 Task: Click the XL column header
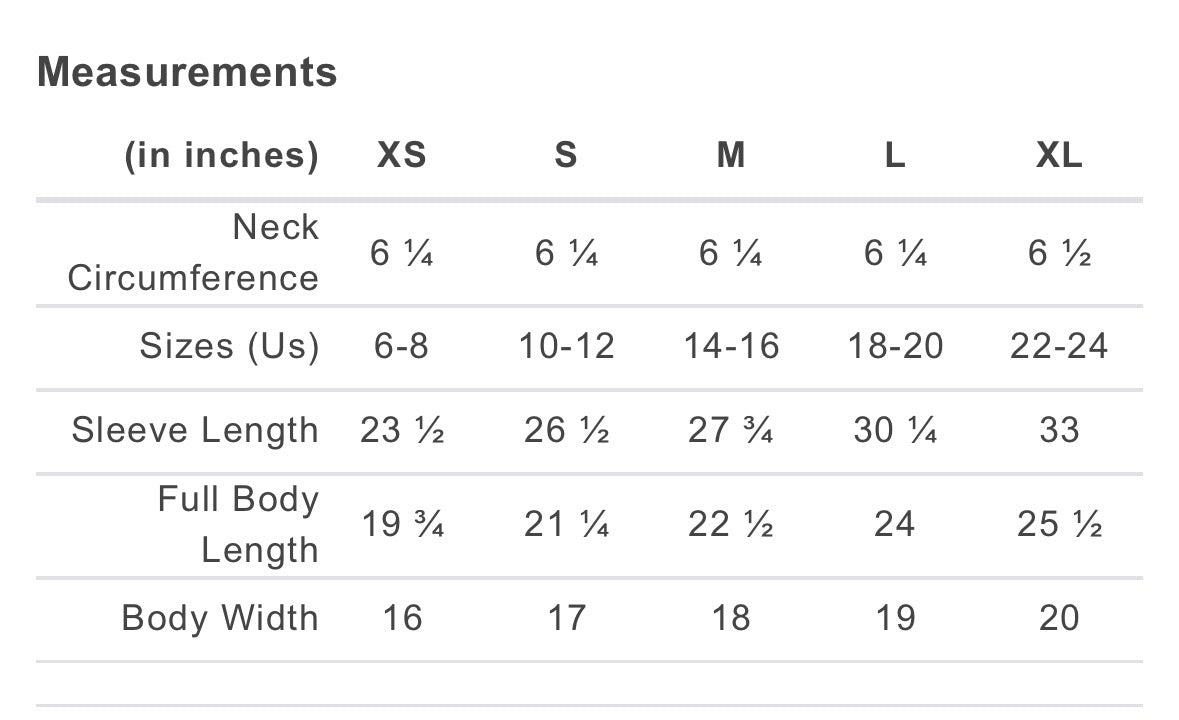(x=1059, y=155)
